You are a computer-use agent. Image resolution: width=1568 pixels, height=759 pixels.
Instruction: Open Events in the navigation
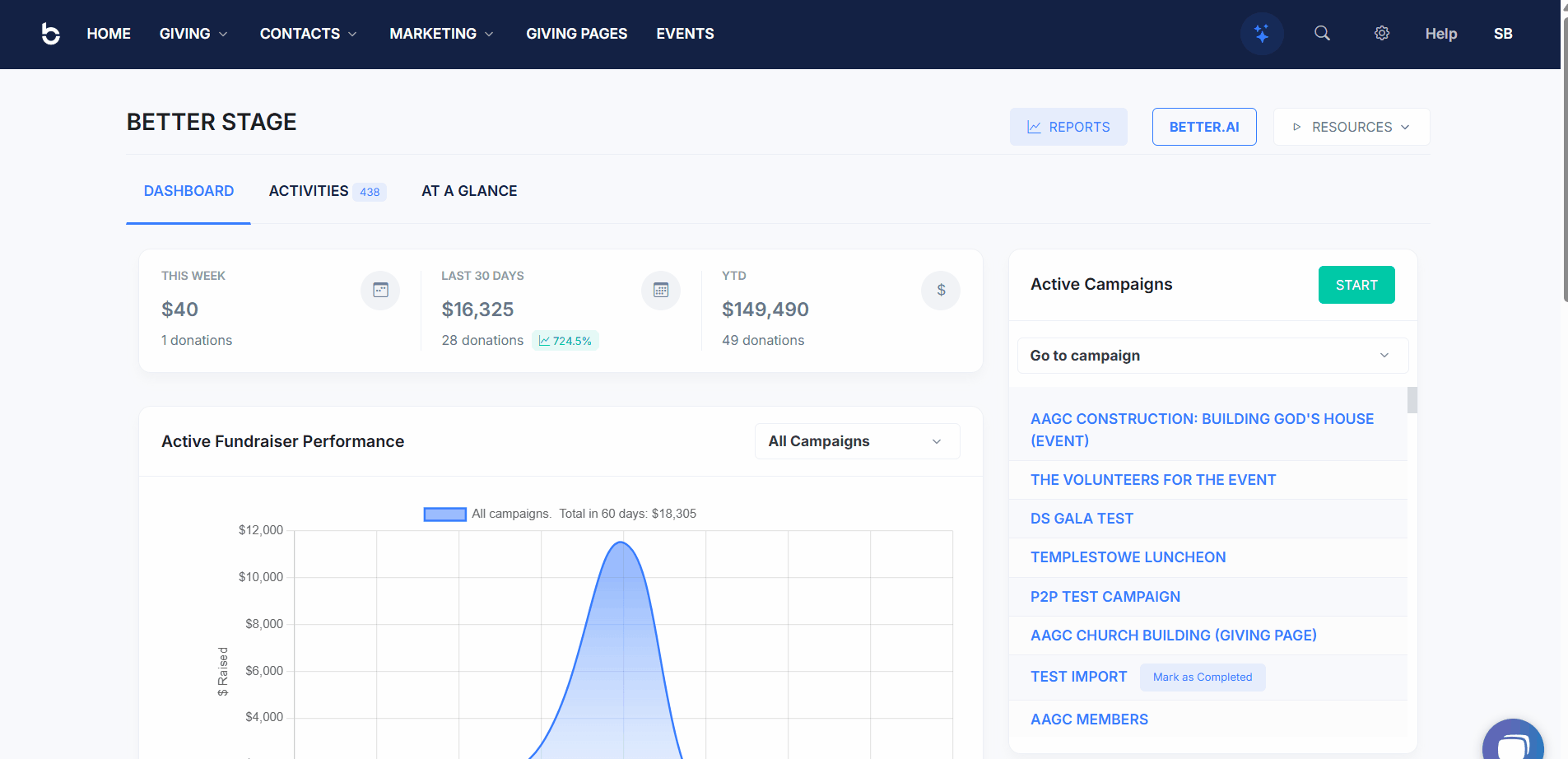(x=685, y=34)
